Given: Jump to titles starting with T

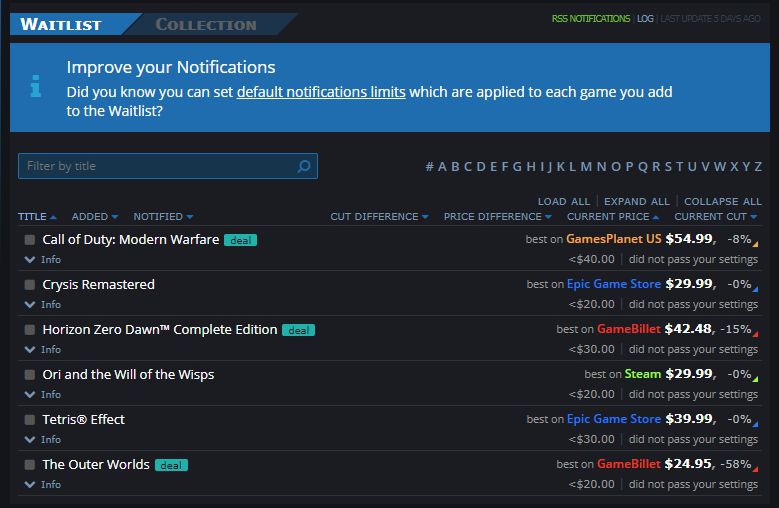Looking at the screenshot, I should point(680,166).
